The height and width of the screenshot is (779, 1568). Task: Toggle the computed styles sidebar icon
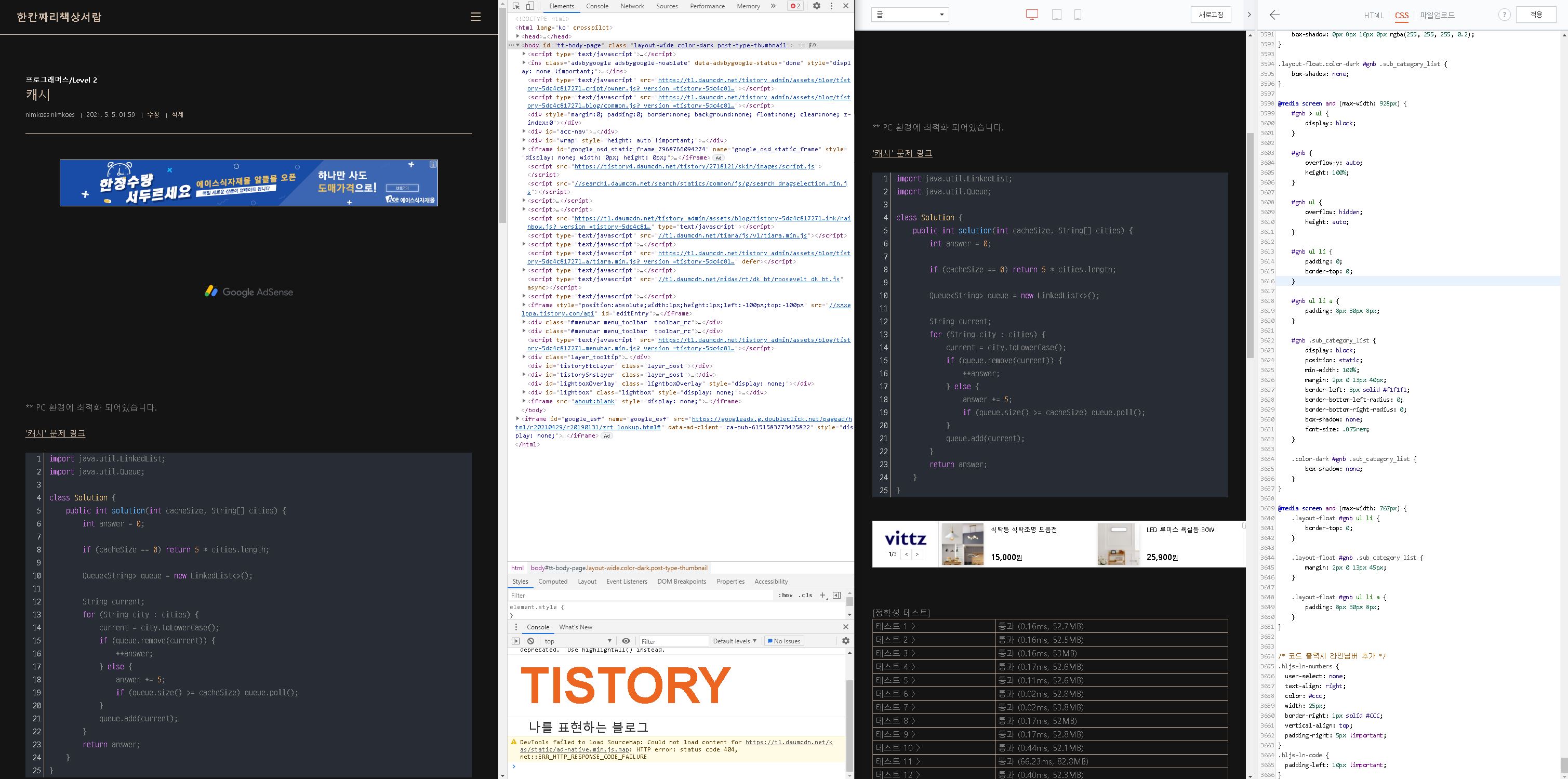click(836, 595)
